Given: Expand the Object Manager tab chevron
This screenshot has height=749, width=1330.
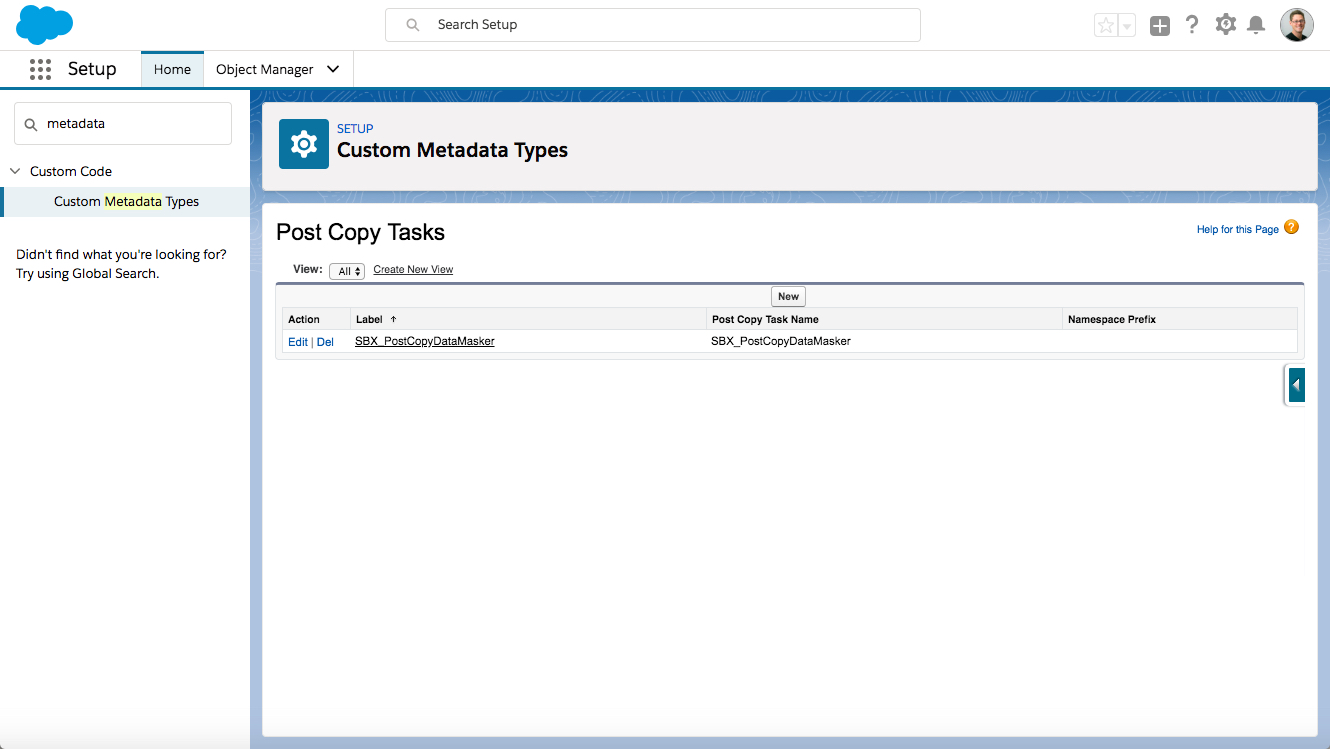Looking at the screenshot, I should click(333, 69).
